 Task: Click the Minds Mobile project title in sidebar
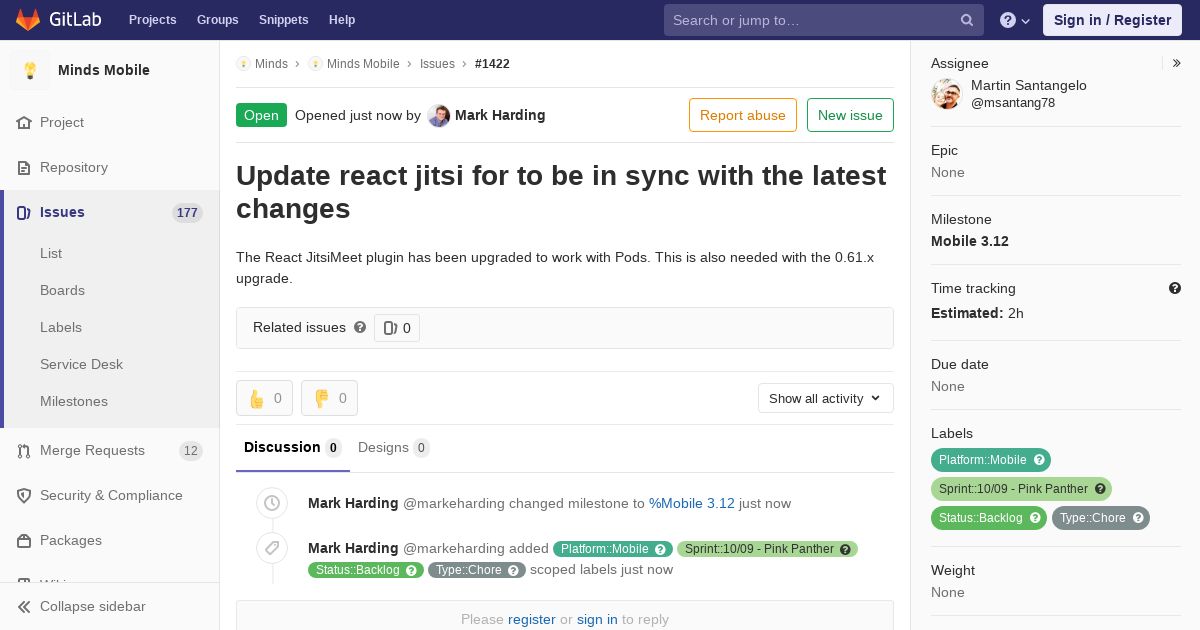(104, 70)
